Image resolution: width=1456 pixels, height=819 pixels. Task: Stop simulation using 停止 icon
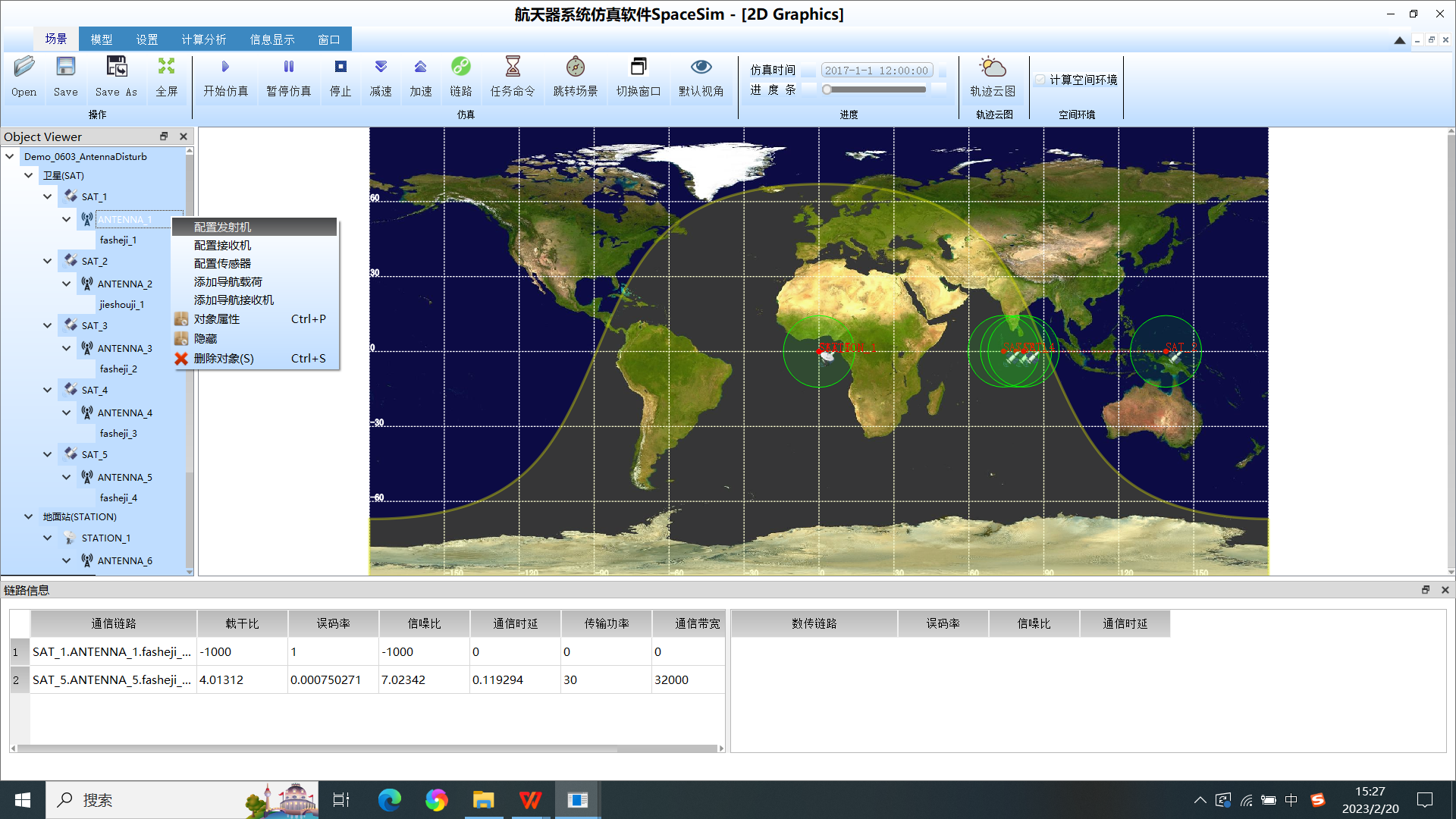340,67
